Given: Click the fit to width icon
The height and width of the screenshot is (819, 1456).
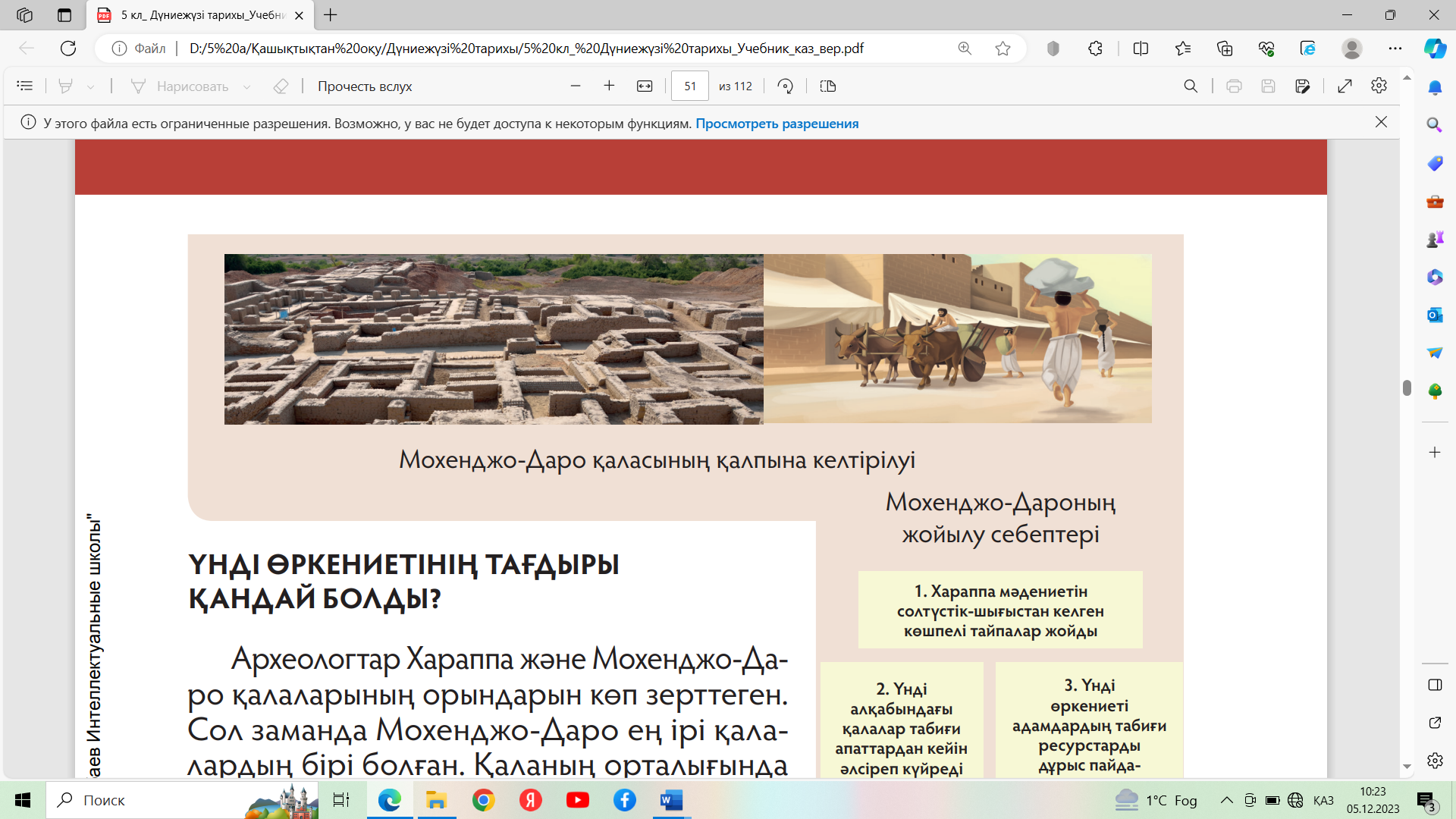Looking at the screenshot, I should [x=645, y=86].
